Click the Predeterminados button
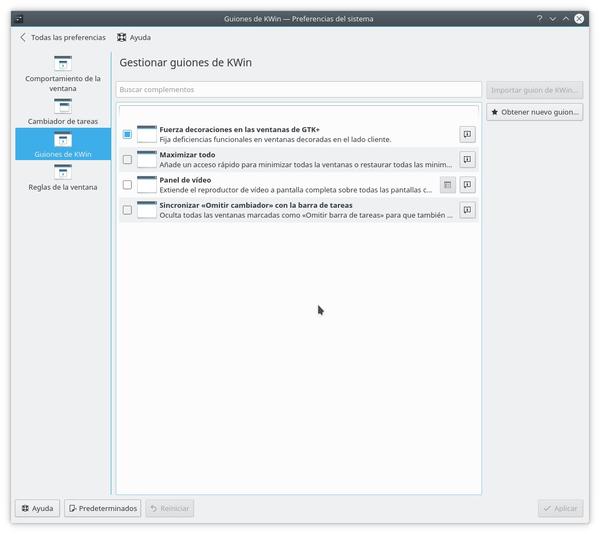The width and height of the screenshot is (600, 534). (x=102, y=508)
